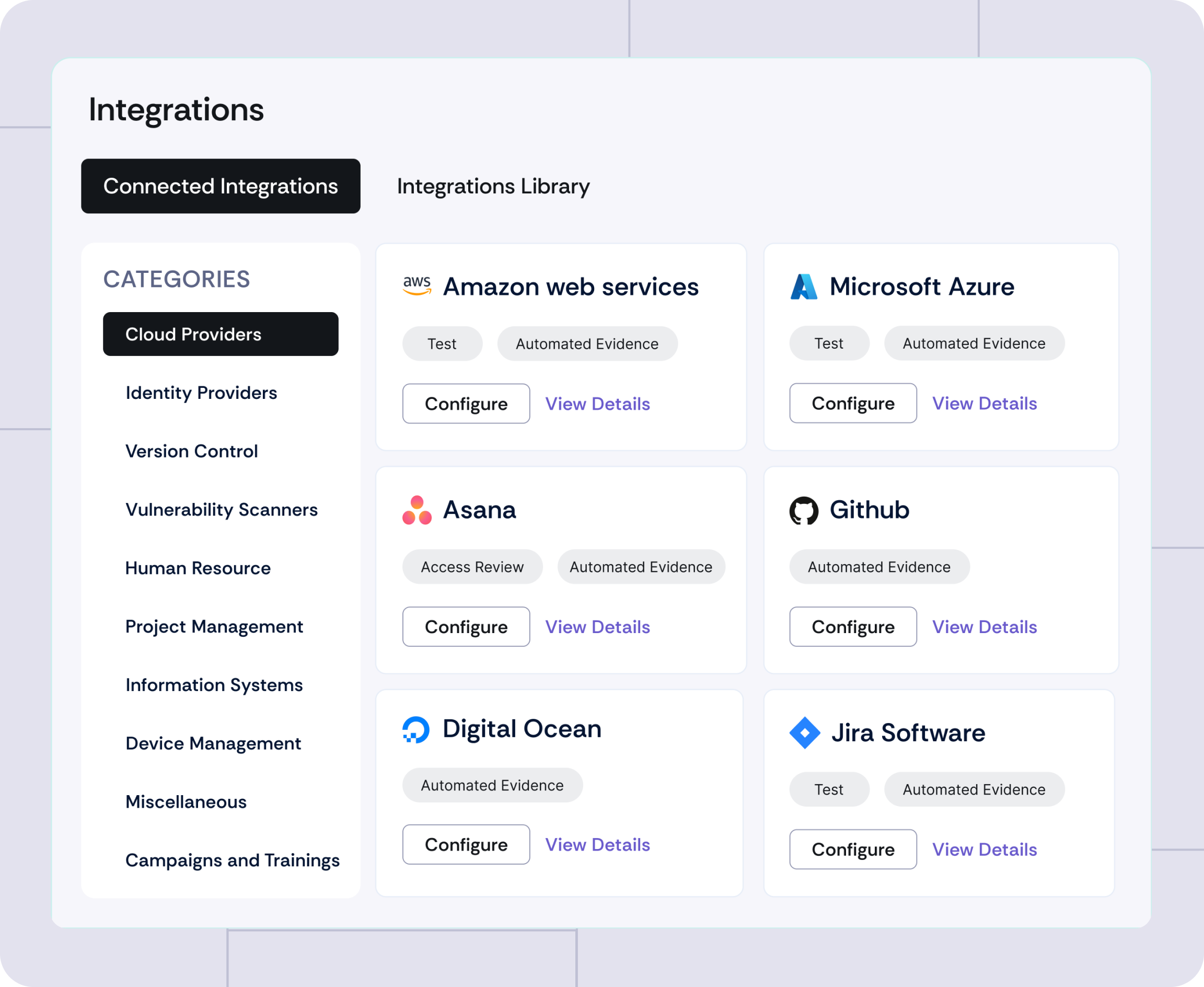Image resolution: width=1204 pixels, height=987 pixels.
Task: Click the Jira Software diamond logo
Action: click(805, 733)
